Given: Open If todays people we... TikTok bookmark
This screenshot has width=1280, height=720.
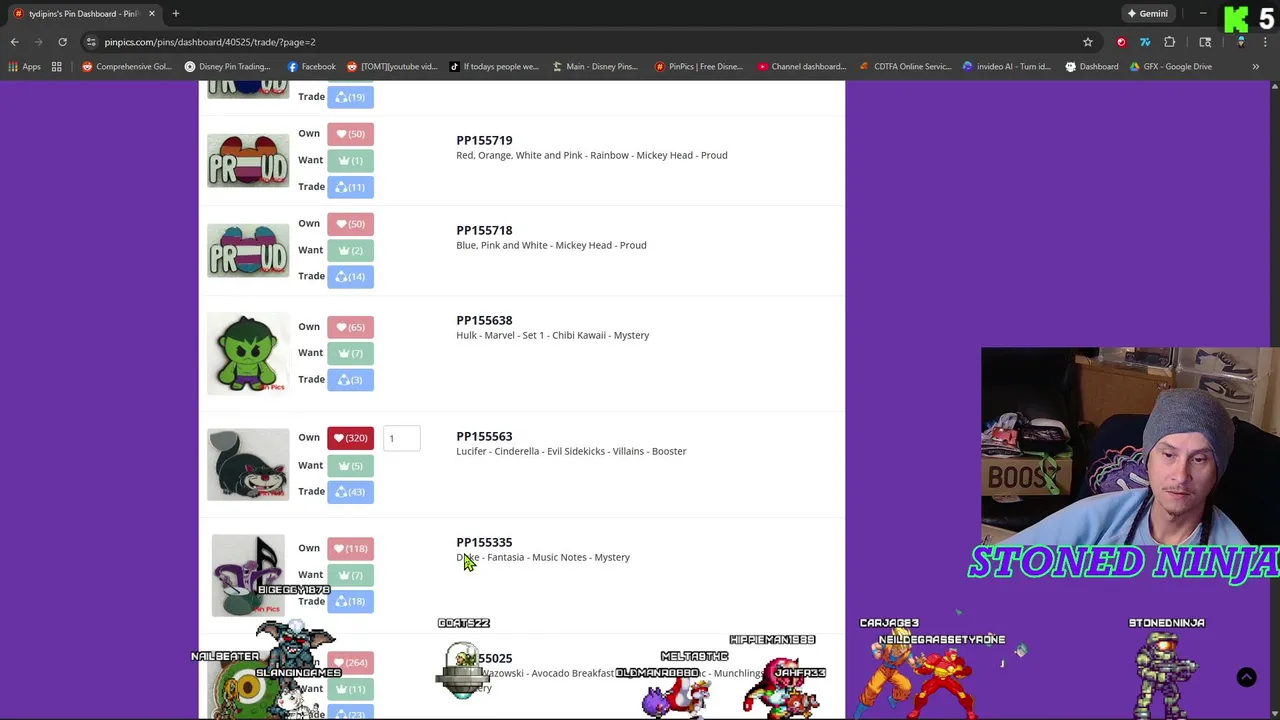Looking at the screenshot, I should click(494, 67).
